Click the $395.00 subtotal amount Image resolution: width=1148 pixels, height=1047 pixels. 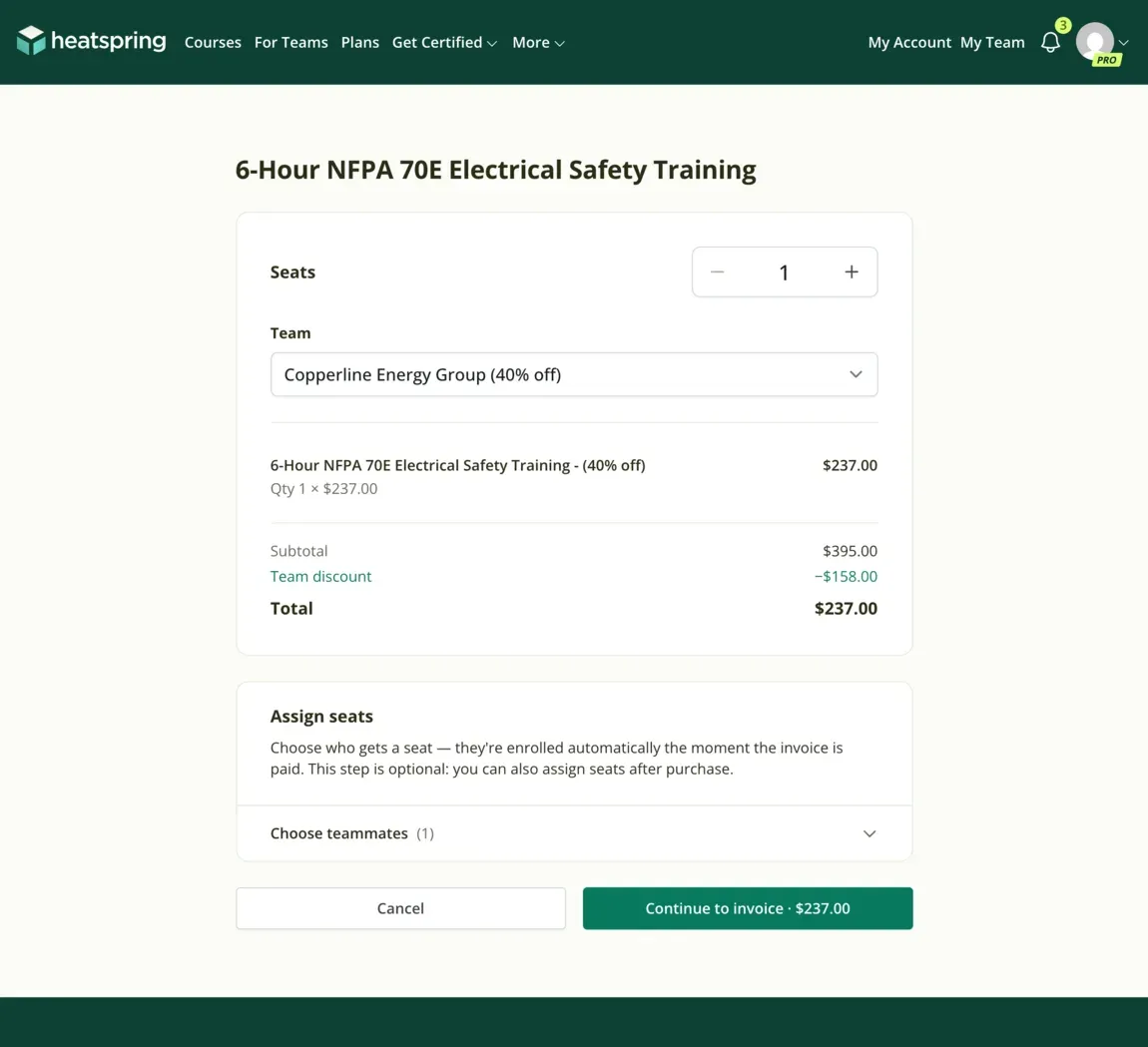tap(850, 551)
